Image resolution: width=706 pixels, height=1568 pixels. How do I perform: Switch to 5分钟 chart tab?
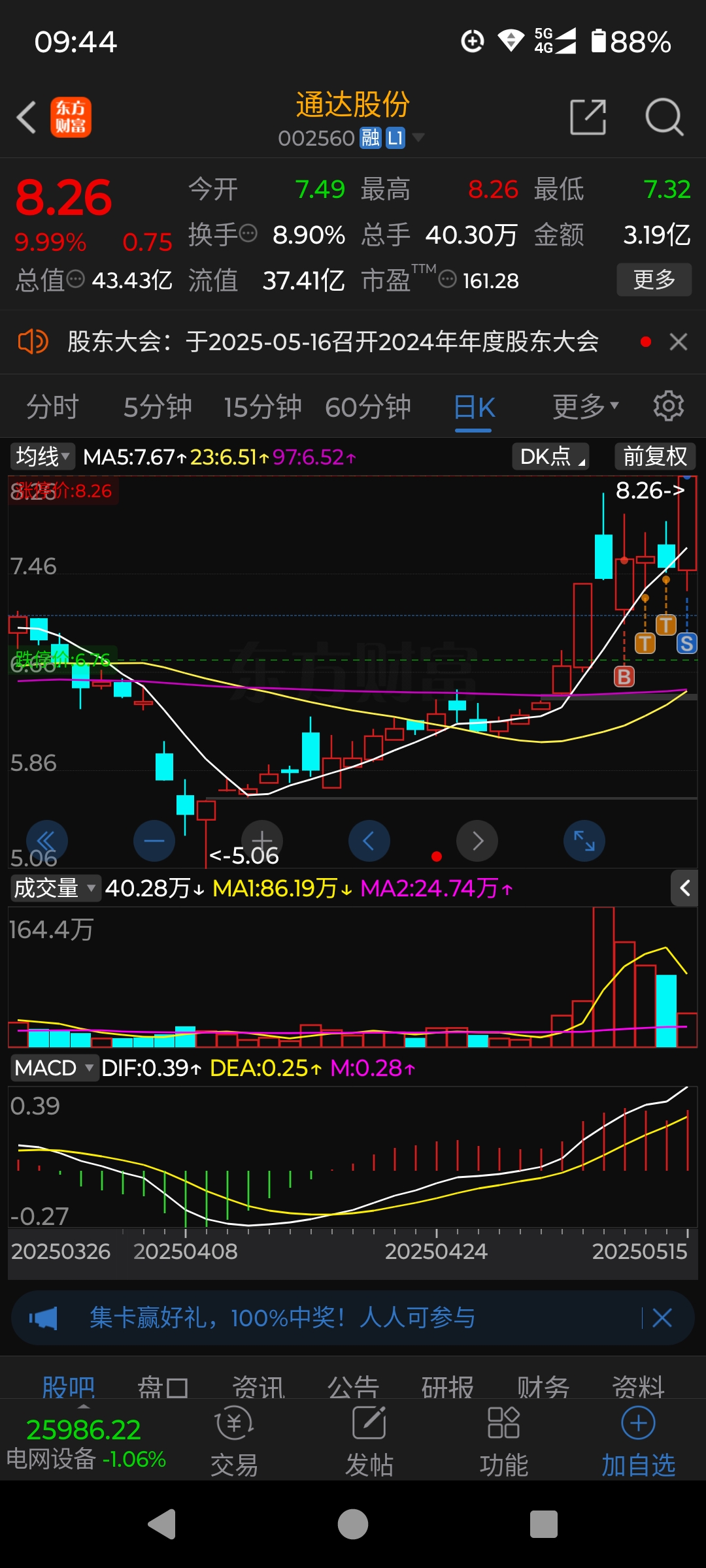pos(158,407)
